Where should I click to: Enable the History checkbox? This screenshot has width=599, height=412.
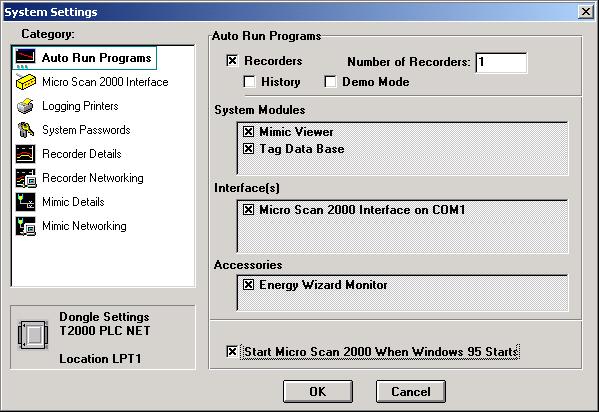(249, 82)
